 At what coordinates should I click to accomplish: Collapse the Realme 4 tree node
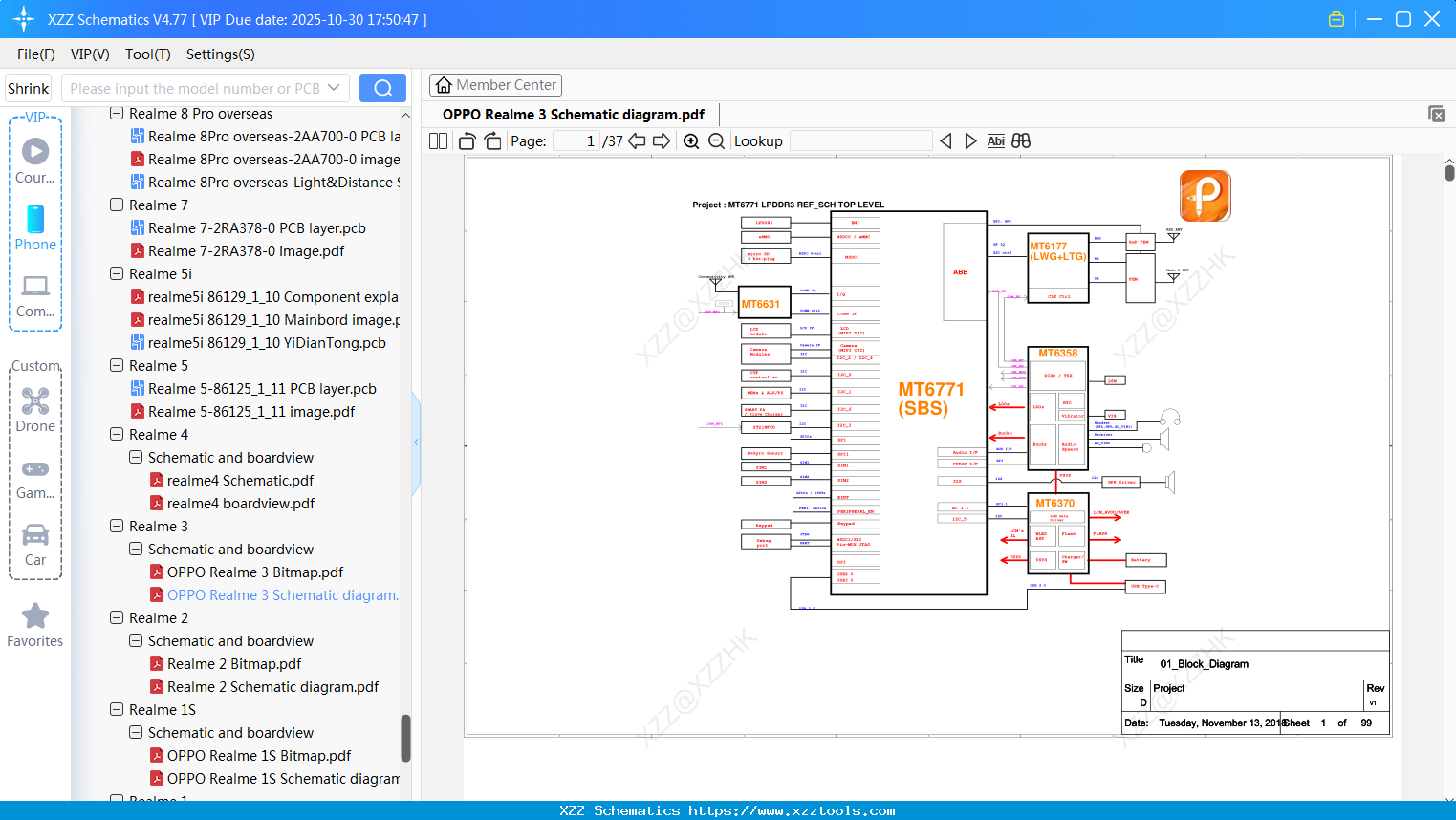tap(117, 435)
